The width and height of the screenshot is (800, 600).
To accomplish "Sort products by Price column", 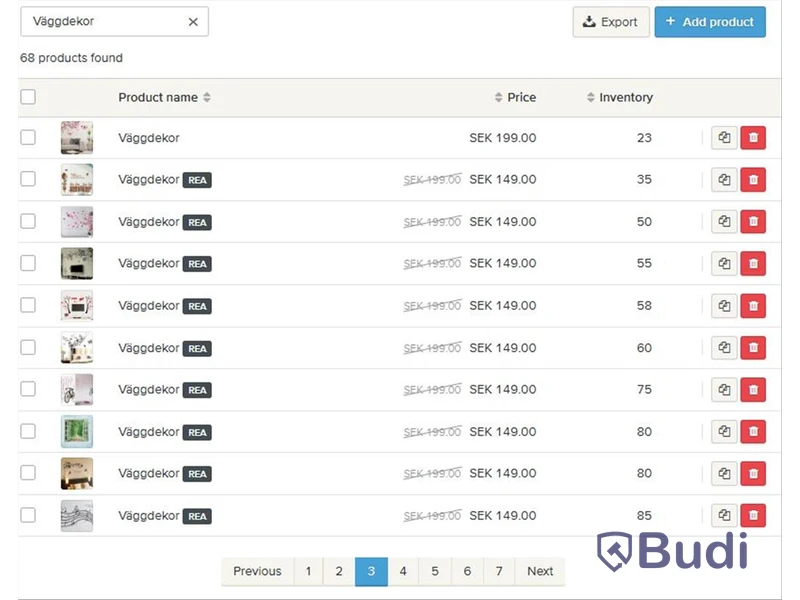I will (515, 97).
